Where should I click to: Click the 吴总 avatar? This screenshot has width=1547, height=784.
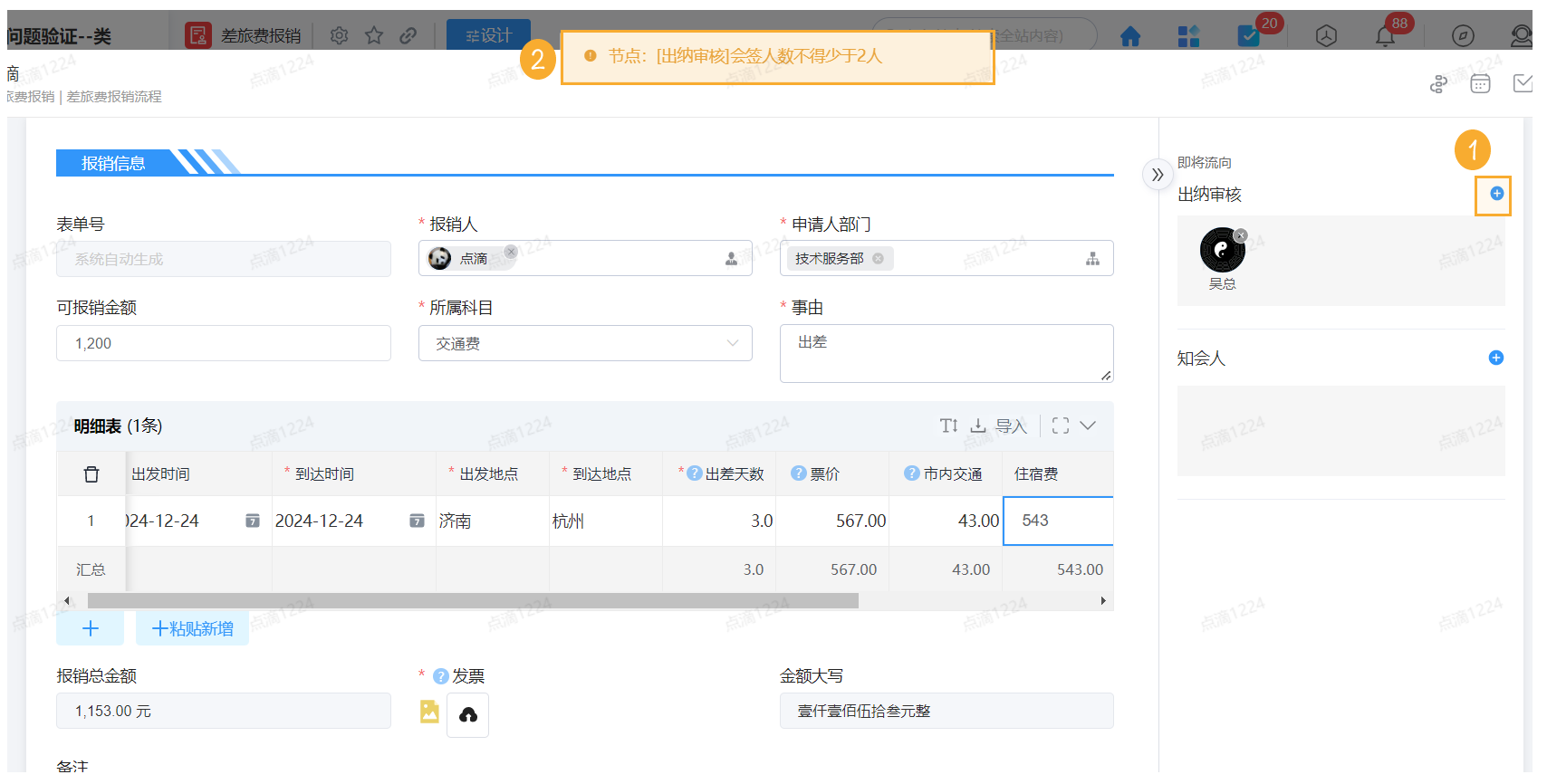pyautogui.click(x=1222, y=251)
